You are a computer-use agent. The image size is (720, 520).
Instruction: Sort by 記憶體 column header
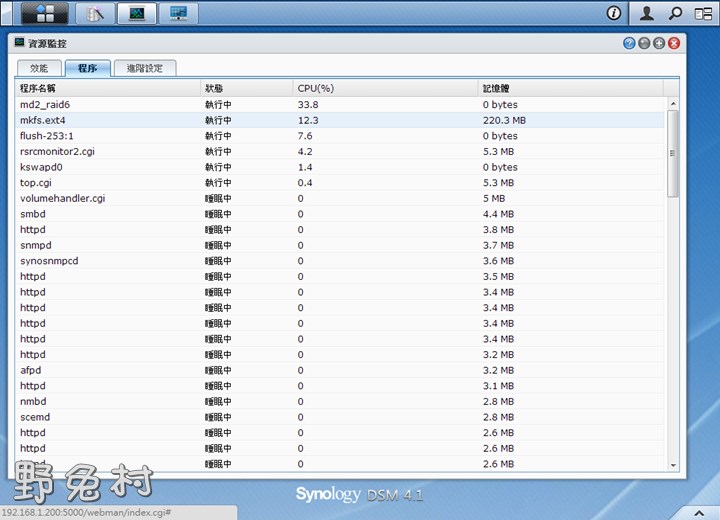(571, 88)
